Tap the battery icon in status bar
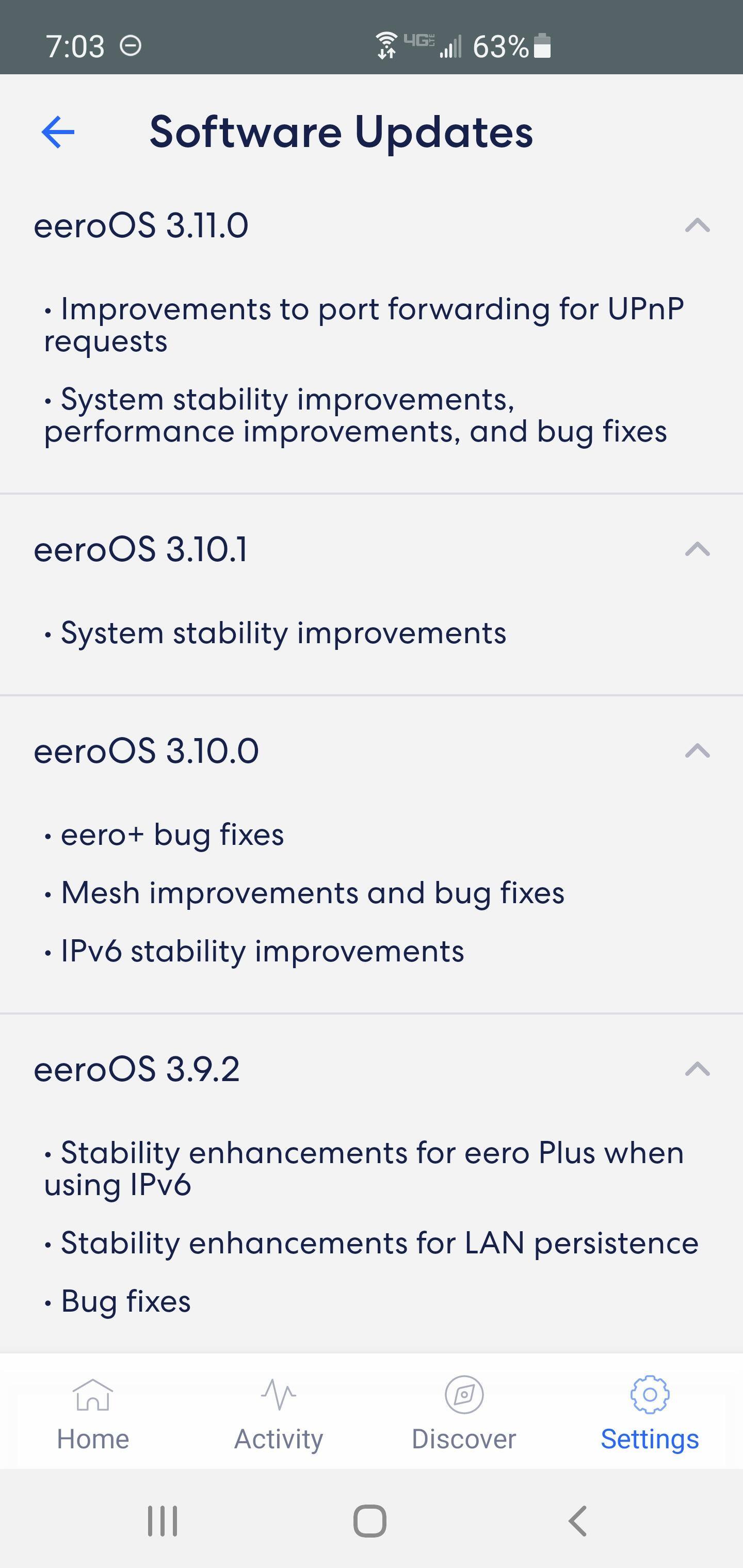This screenshot has width=743, height=1568. click(542, 46)
